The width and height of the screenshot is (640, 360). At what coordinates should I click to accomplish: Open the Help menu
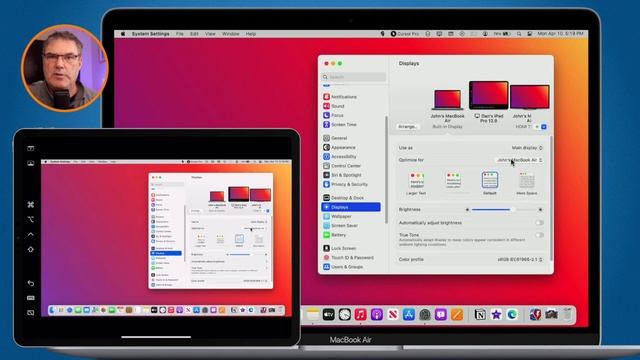[x=251, y=34]
